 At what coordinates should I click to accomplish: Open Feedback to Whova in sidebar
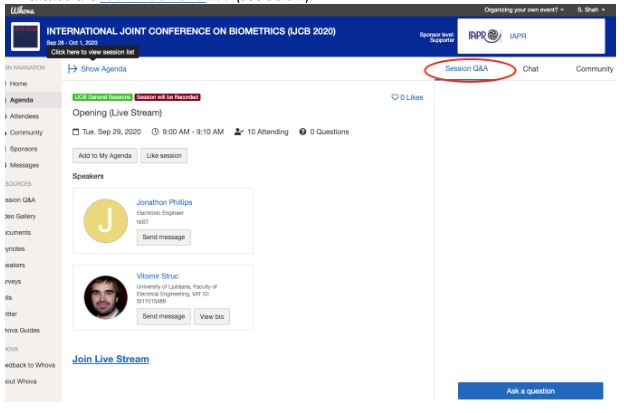[30, 365]
